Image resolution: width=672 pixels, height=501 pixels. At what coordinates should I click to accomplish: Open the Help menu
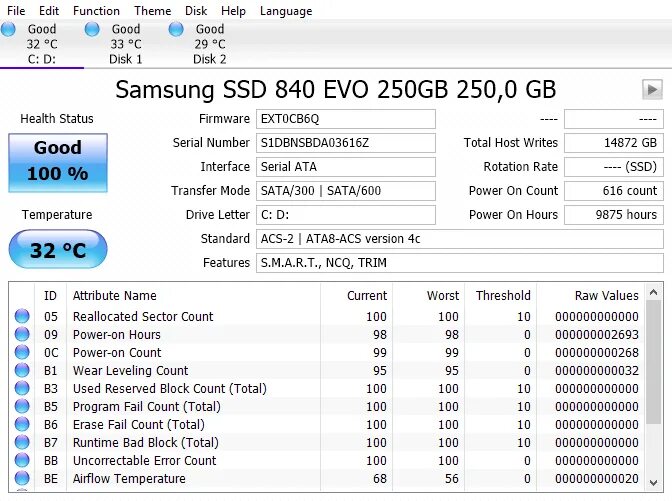[234, 11]
